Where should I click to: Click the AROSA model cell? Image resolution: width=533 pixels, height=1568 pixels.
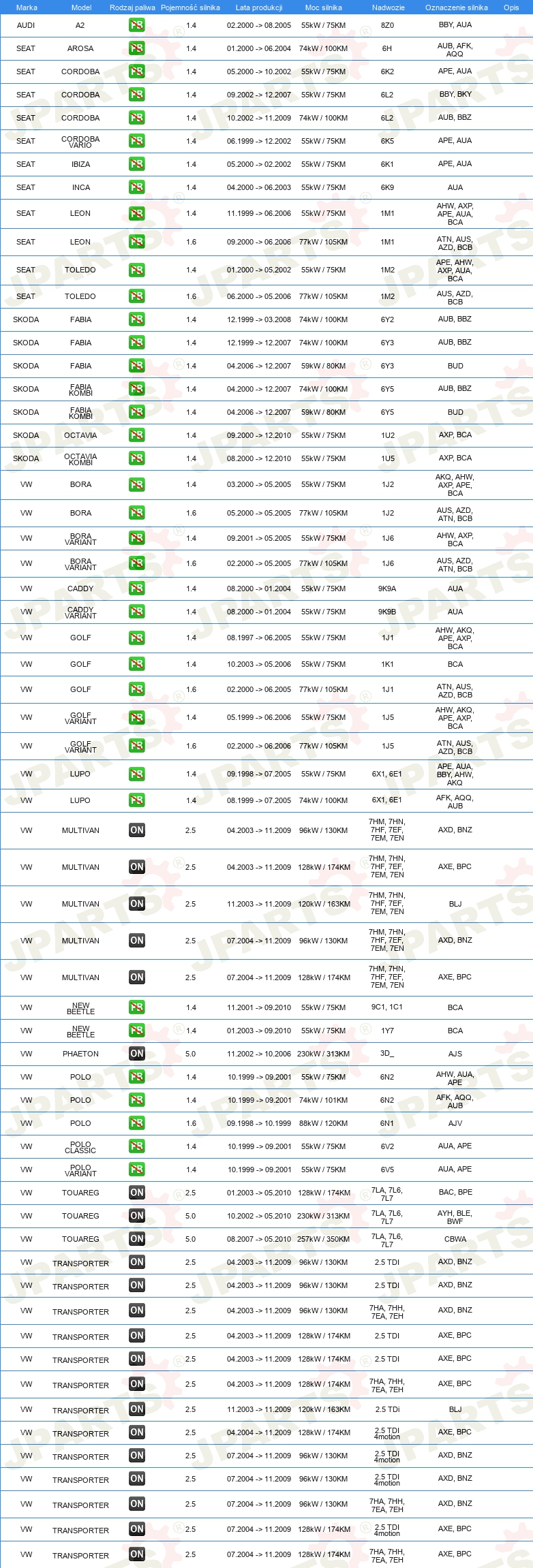(x=80, y=48)
